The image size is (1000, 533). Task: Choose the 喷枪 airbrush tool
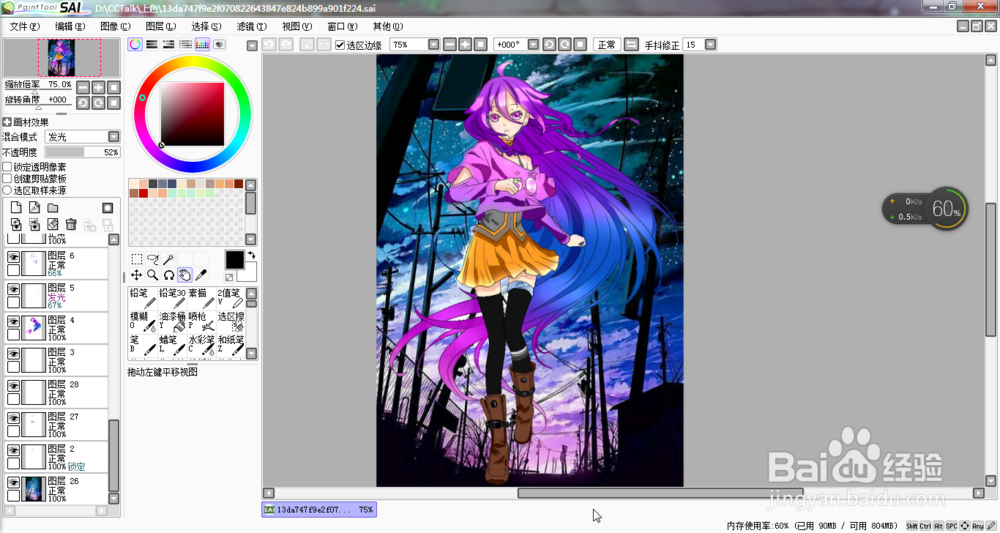(202, 321)
